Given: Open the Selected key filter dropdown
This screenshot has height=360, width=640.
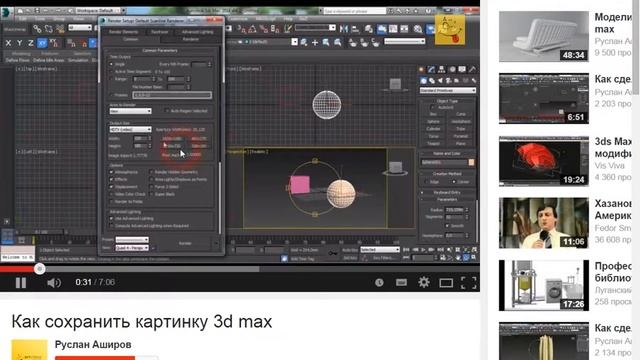Looking at the screenshot, I should (380, 249).
